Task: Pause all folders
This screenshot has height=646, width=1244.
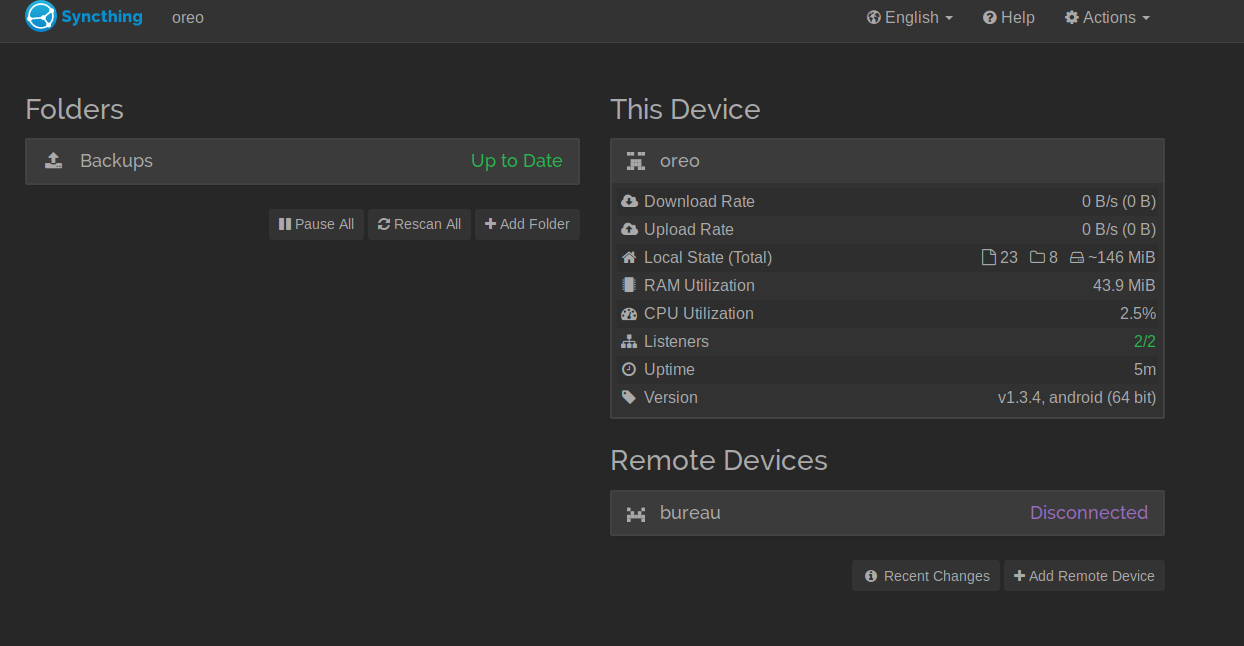Action: tap(316, 224)
